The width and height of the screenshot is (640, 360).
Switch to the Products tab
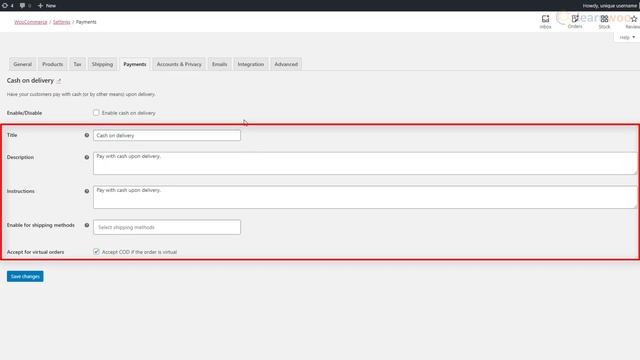tap(53, 64)
